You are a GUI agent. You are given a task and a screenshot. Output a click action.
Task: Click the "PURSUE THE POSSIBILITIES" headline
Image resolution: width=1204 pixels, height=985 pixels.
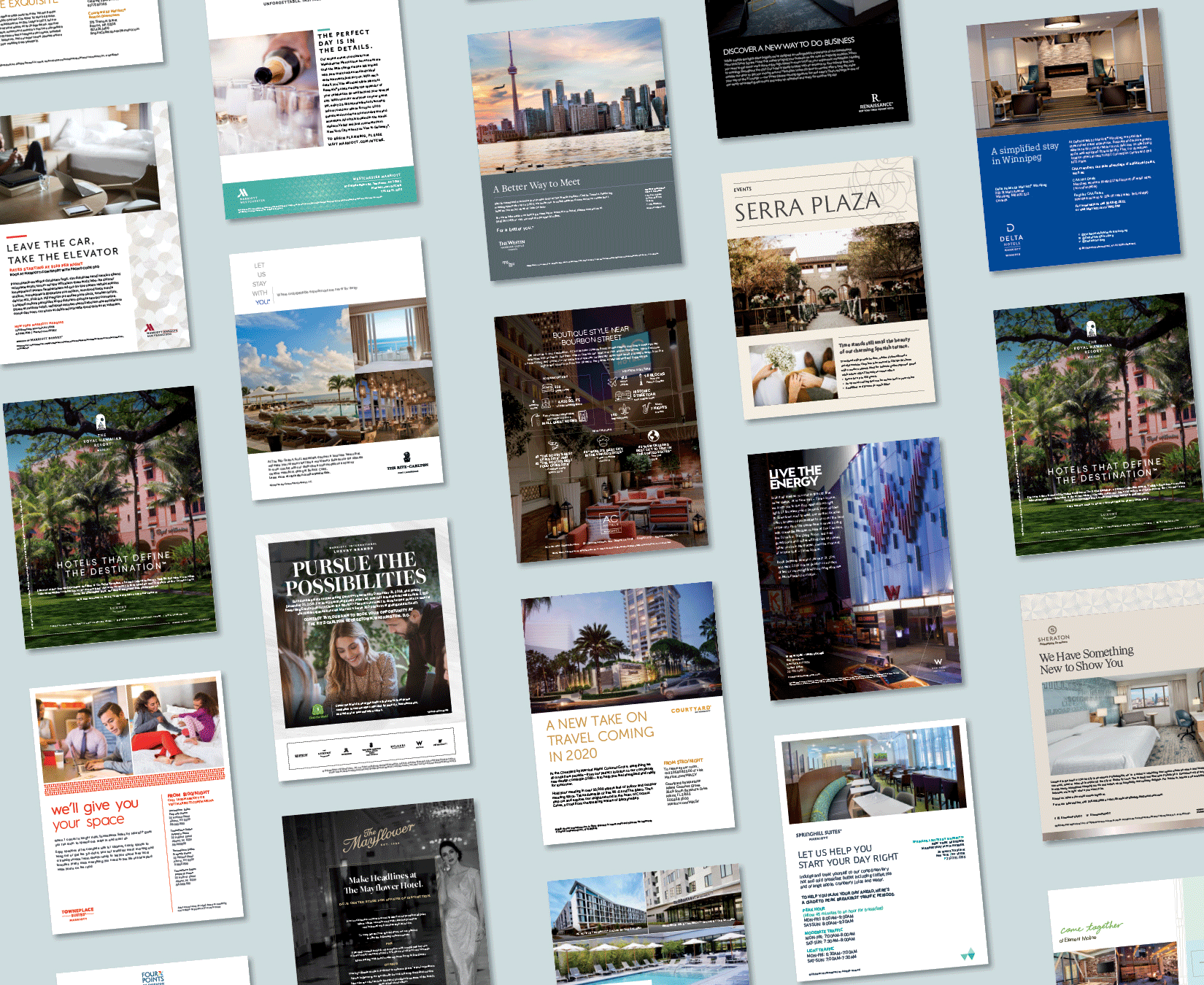point(355,573)
